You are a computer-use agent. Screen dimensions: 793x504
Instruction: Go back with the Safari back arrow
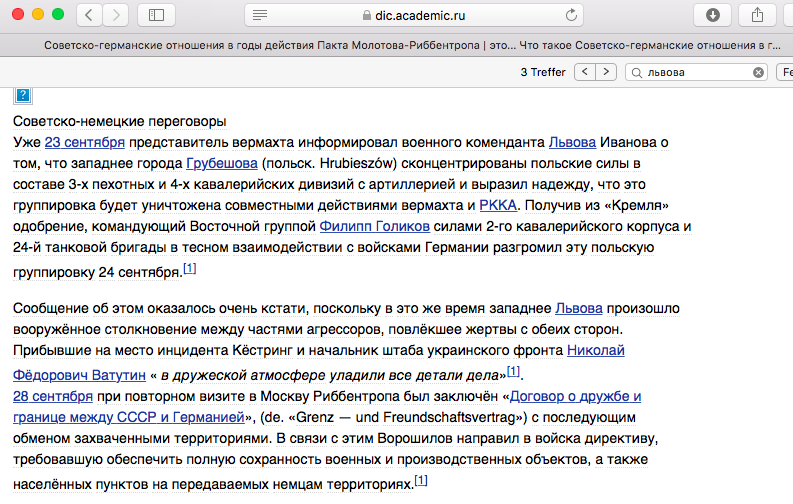pos(89,15)
